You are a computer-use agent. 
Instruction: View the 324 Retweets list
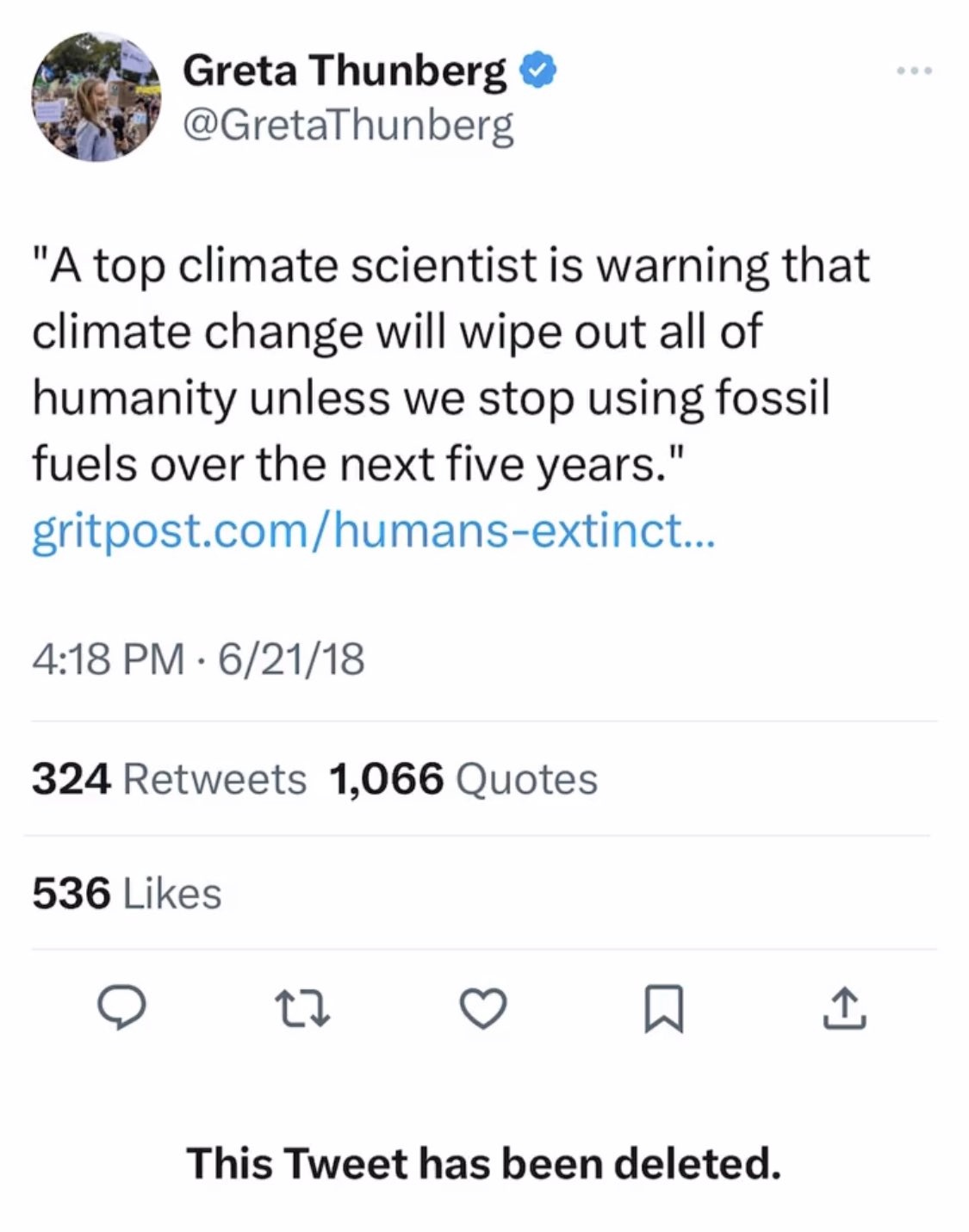tap(169, 779)
